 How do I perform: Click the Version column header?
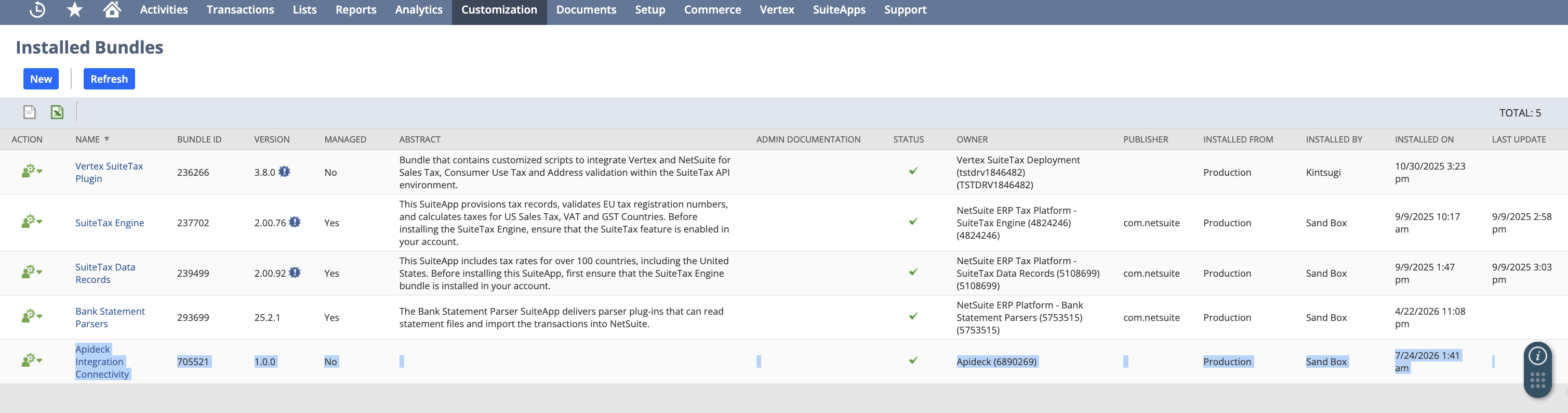[x=272, y=139]
